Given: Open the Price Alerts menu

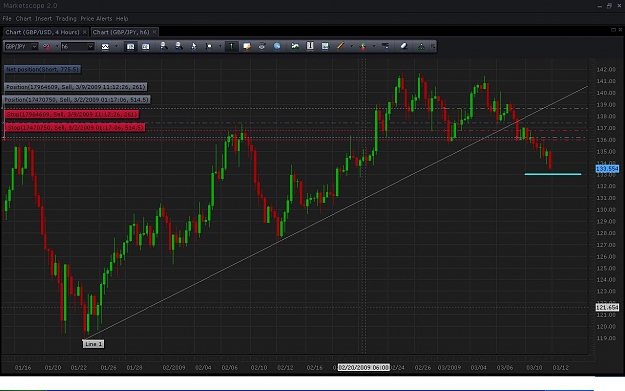Looking at the screenshot, I should coord(96,19).
